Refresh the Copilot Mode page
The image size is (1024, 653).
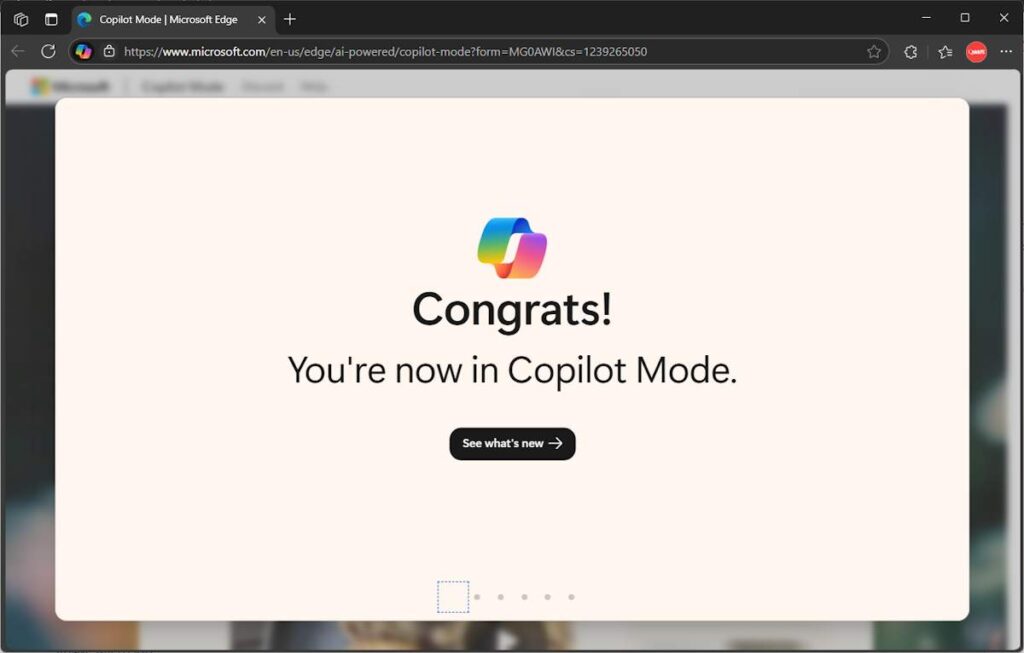coord(48,51)
